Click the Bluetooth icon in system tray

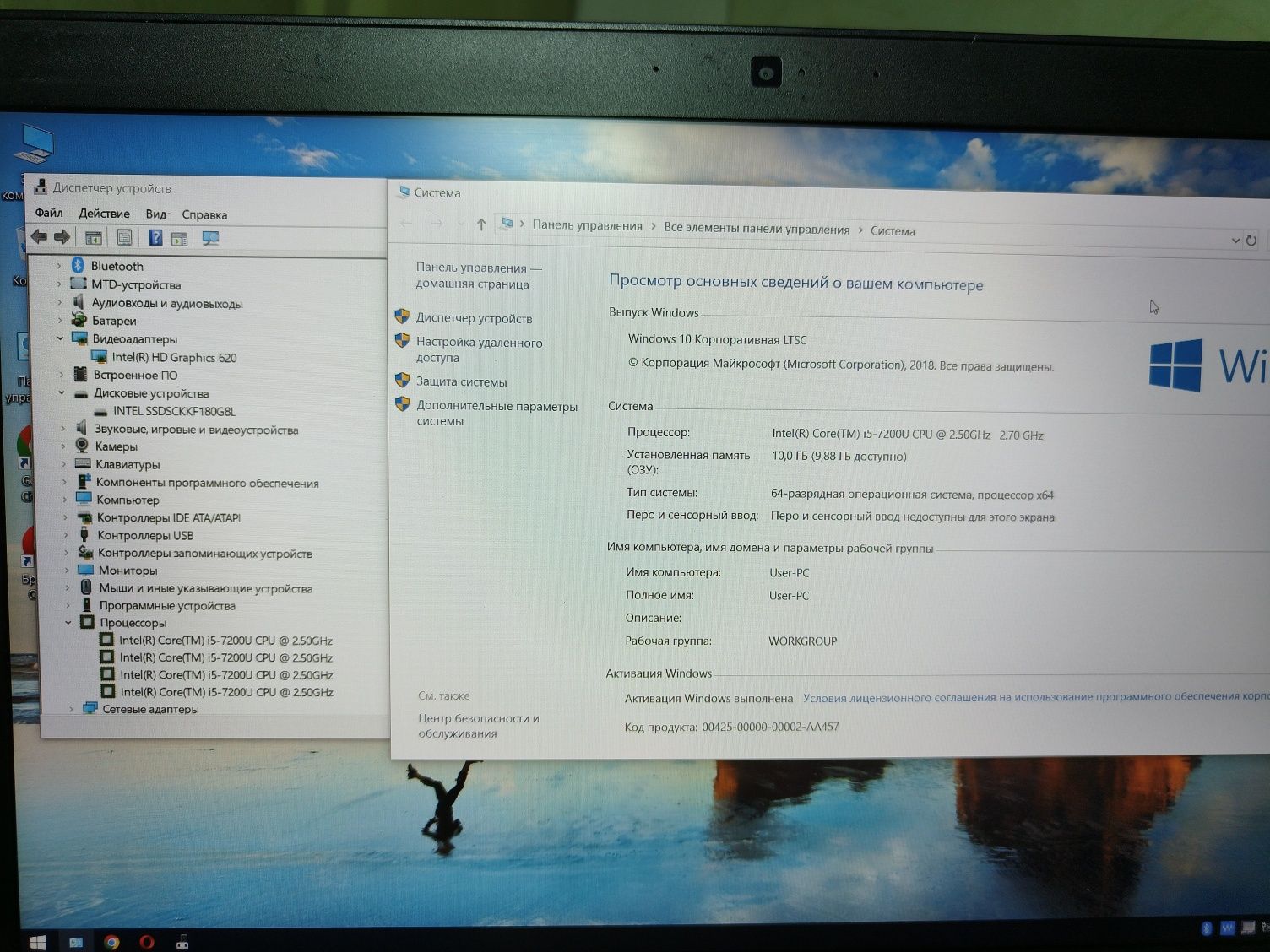pos(1207,928)
